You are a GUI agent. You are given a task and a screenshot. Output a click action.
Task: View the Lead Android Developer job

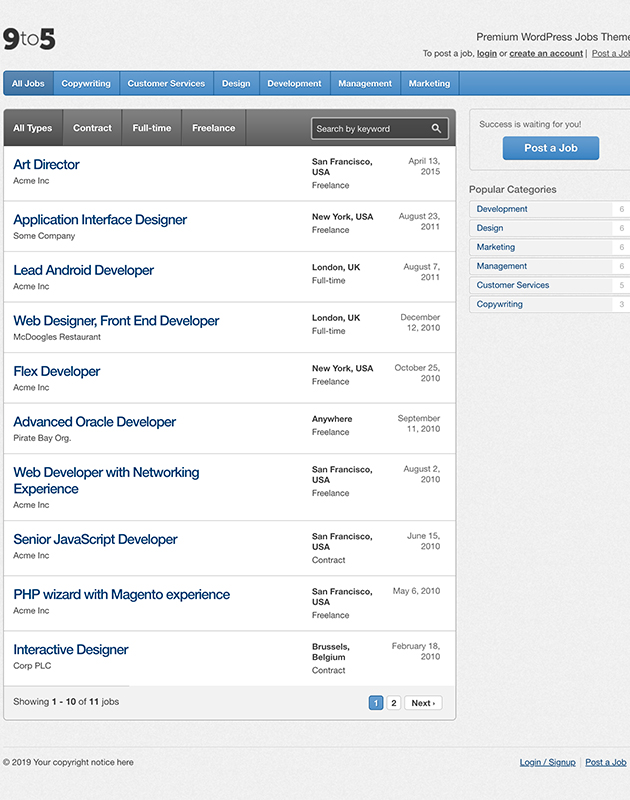83,270
